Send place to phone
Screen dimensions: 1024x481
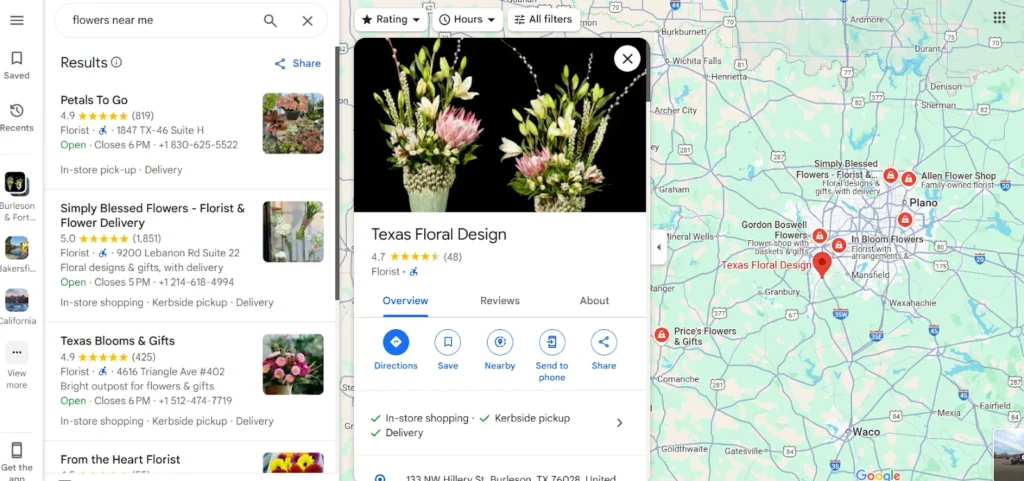(x=551, y=343)
